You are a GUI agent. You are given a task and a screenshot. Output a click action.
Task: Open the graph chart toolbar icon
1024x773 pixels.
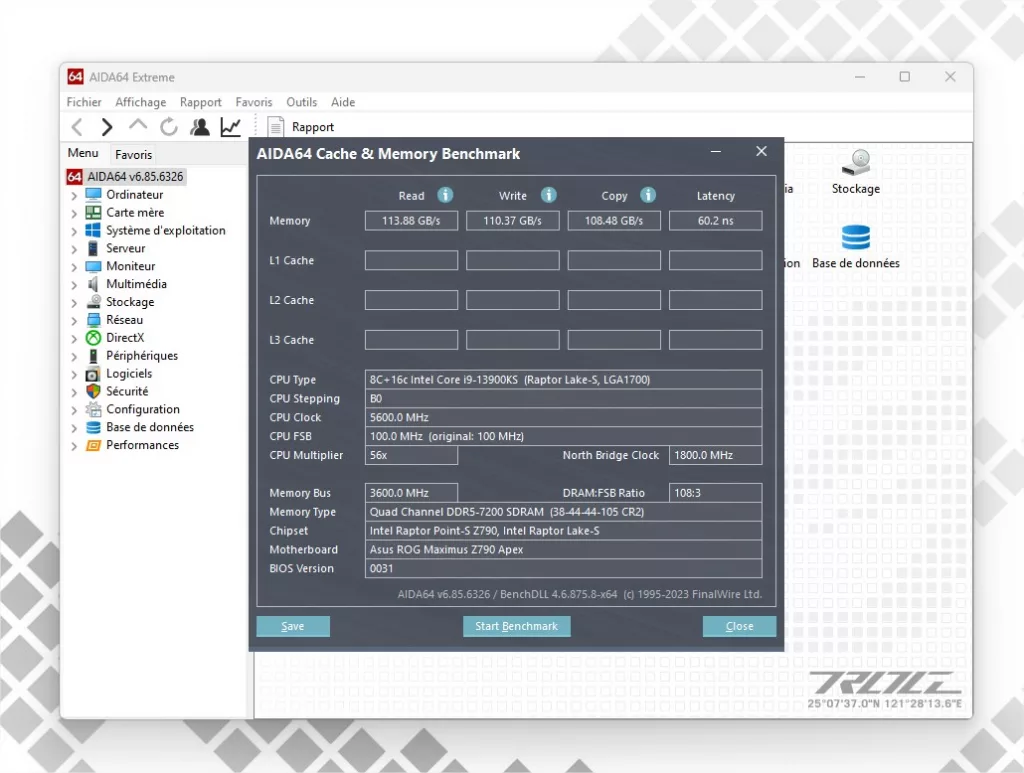coord(231,127)
